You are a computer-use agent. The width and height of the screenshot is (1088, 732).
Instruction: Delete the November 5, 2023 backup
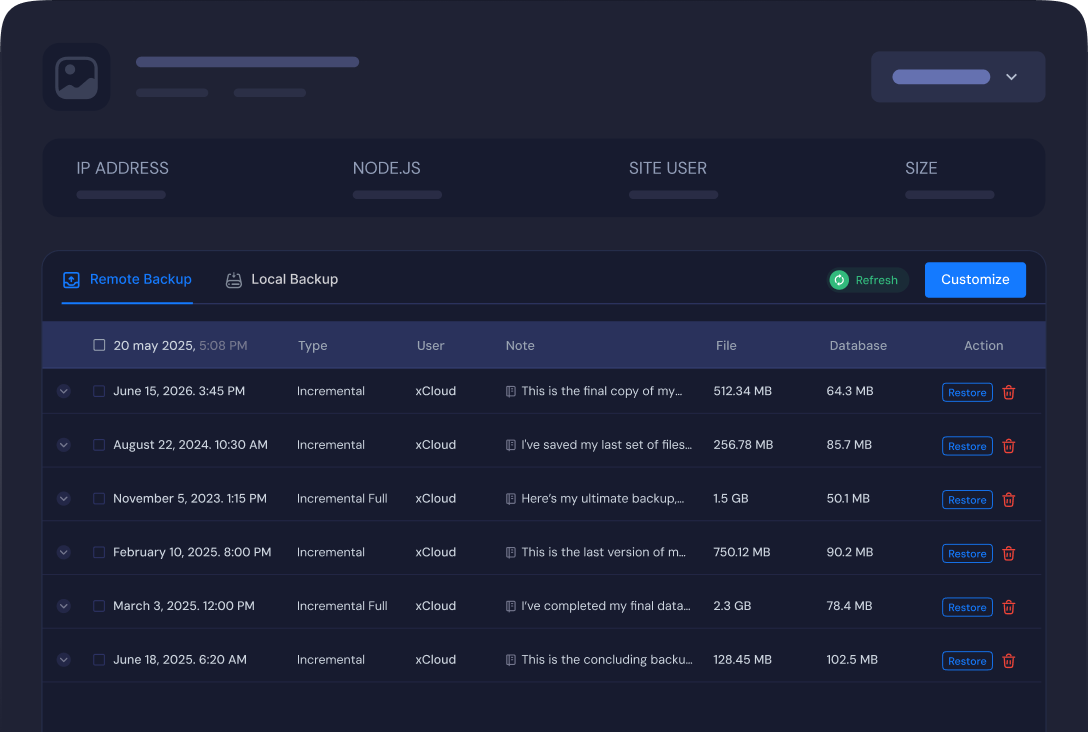coord(1008,500)
